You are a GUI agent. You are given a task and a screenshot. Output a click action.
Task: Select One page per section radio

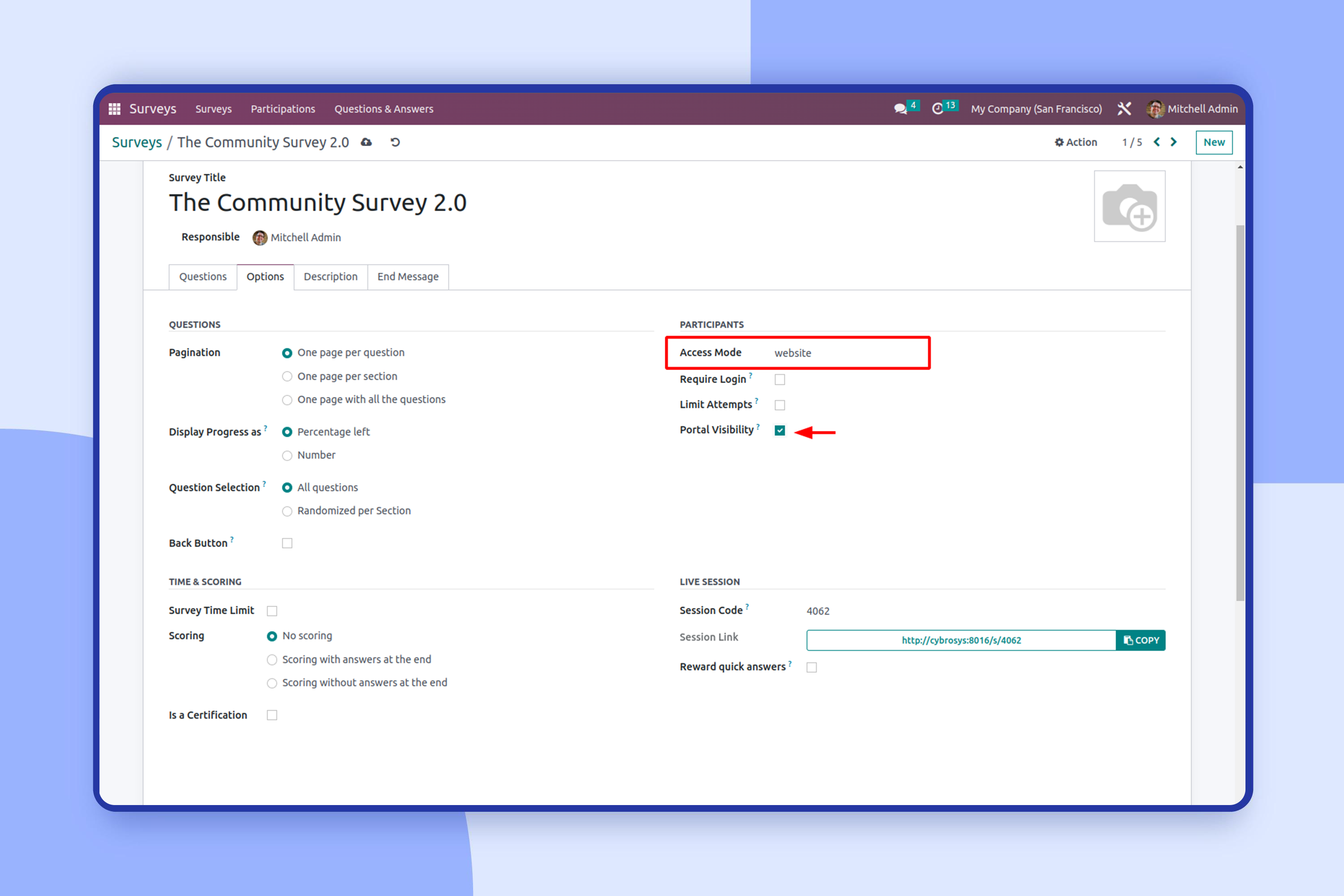[287, 377]
